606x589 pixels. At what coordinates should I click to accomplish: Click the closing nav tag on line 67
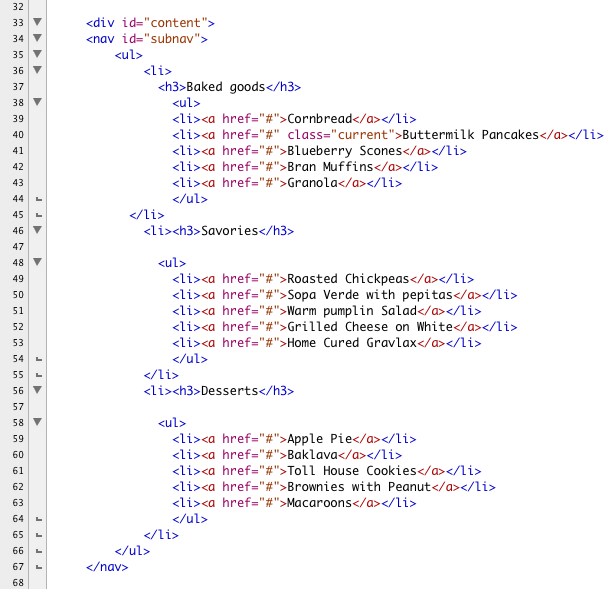tap(107, 567)
